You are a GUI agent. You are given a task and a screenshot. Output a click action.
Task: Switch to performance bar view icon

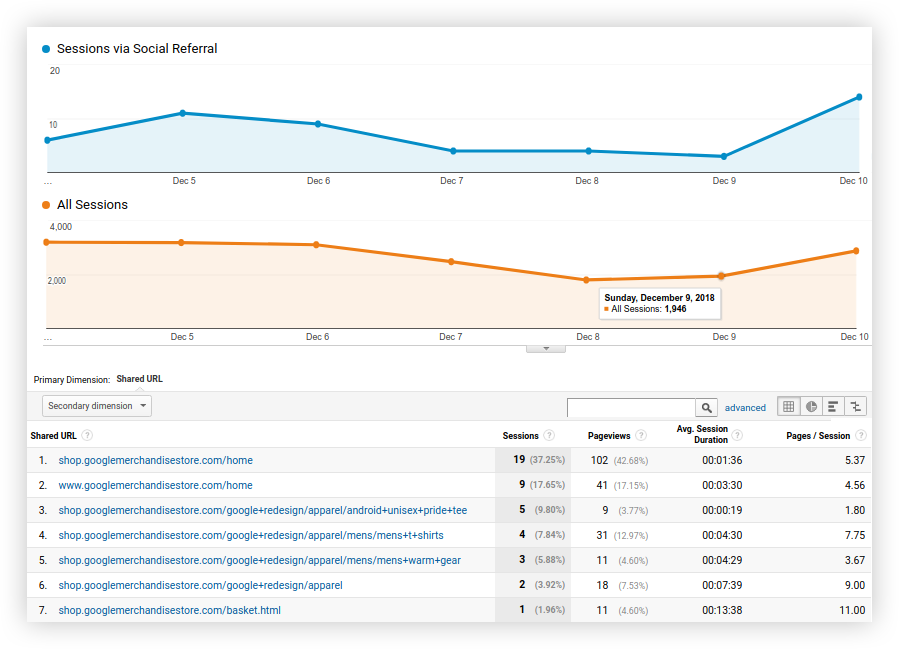click(x=833, y=406)
